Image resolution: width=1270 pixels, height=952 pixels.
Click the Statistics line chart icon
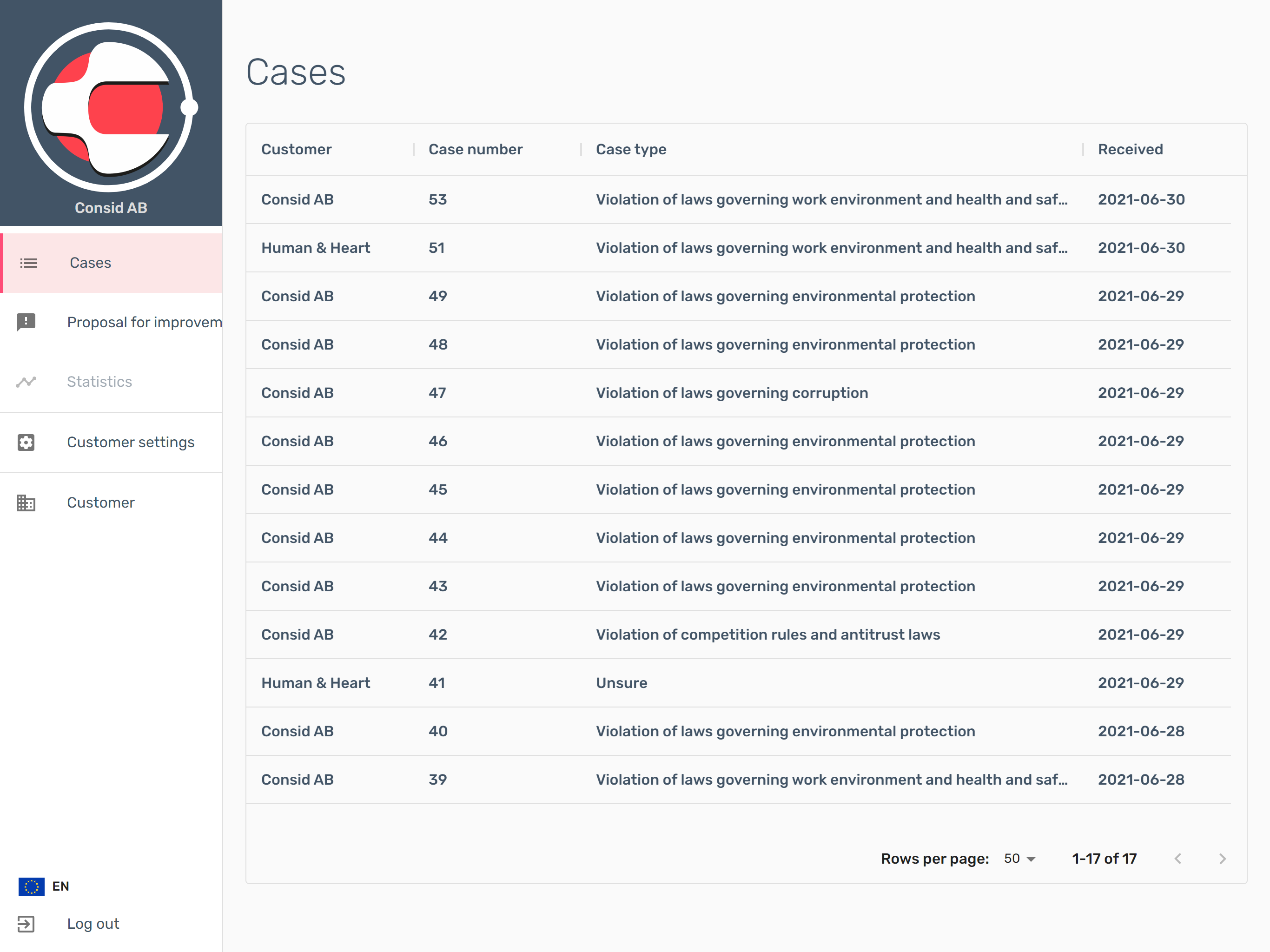point(26,382)
